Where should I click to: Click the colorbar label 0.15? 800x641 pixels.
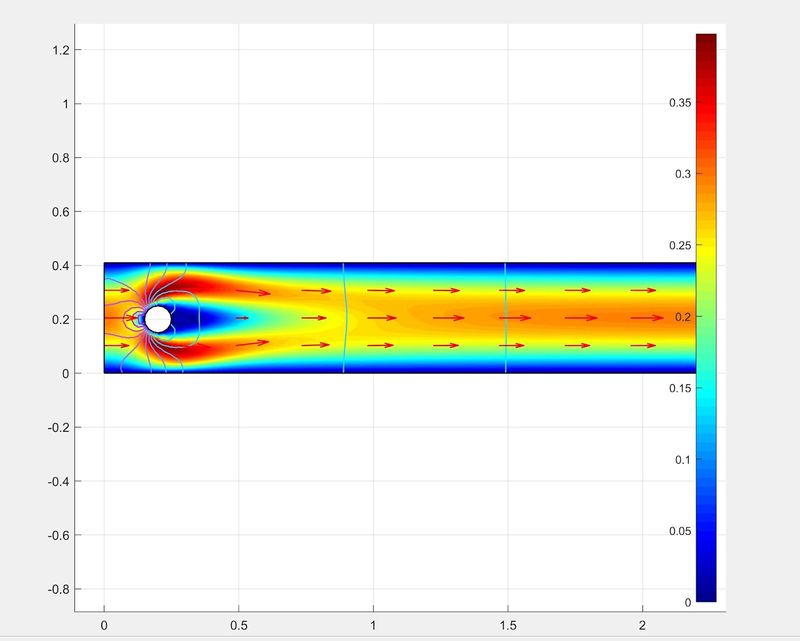click(x=680, y=388)
